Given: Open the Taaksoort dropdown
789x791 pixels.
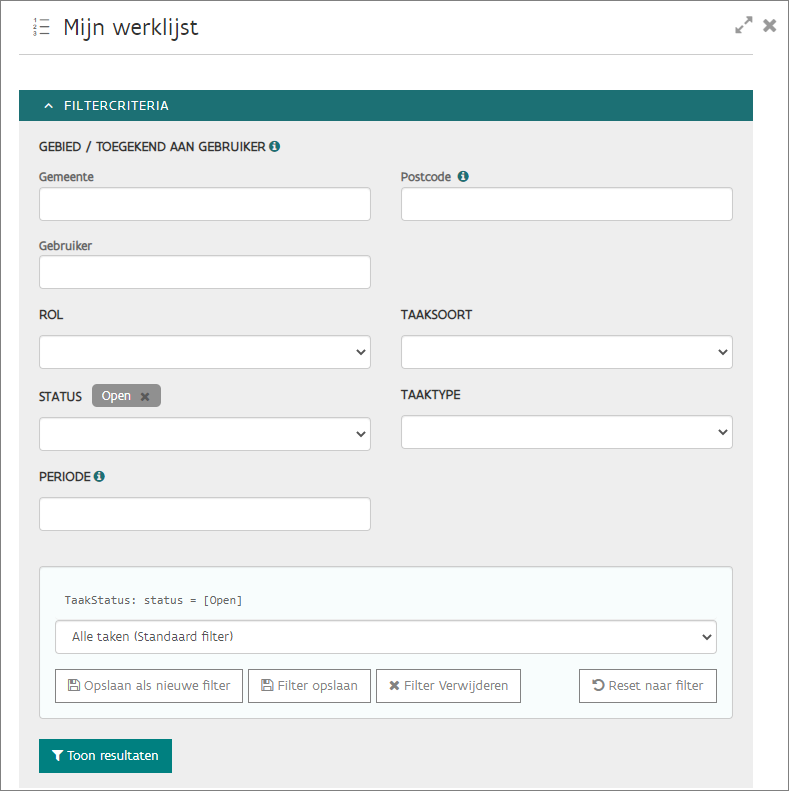Looking at the screenshot, I should pos(566,352).
